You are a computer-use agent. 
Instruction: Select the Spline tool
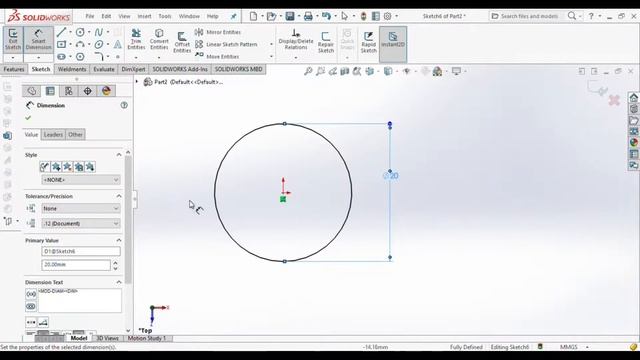coord(99,32)
